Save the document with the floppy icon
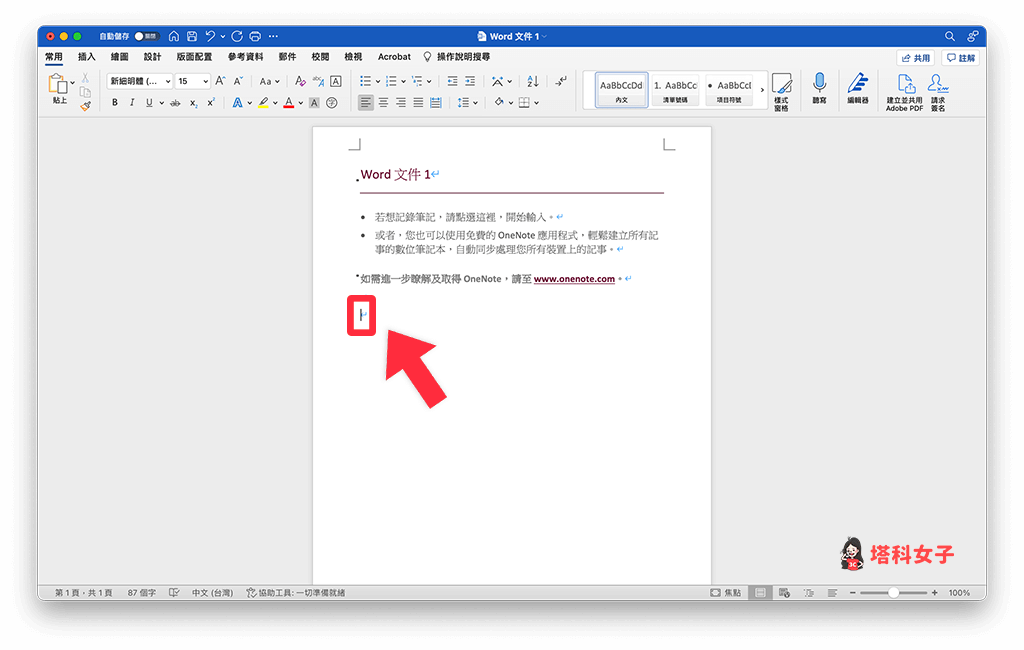This screenshot has width=1024, height=650. pyautogui.click(x=192, y=37)
